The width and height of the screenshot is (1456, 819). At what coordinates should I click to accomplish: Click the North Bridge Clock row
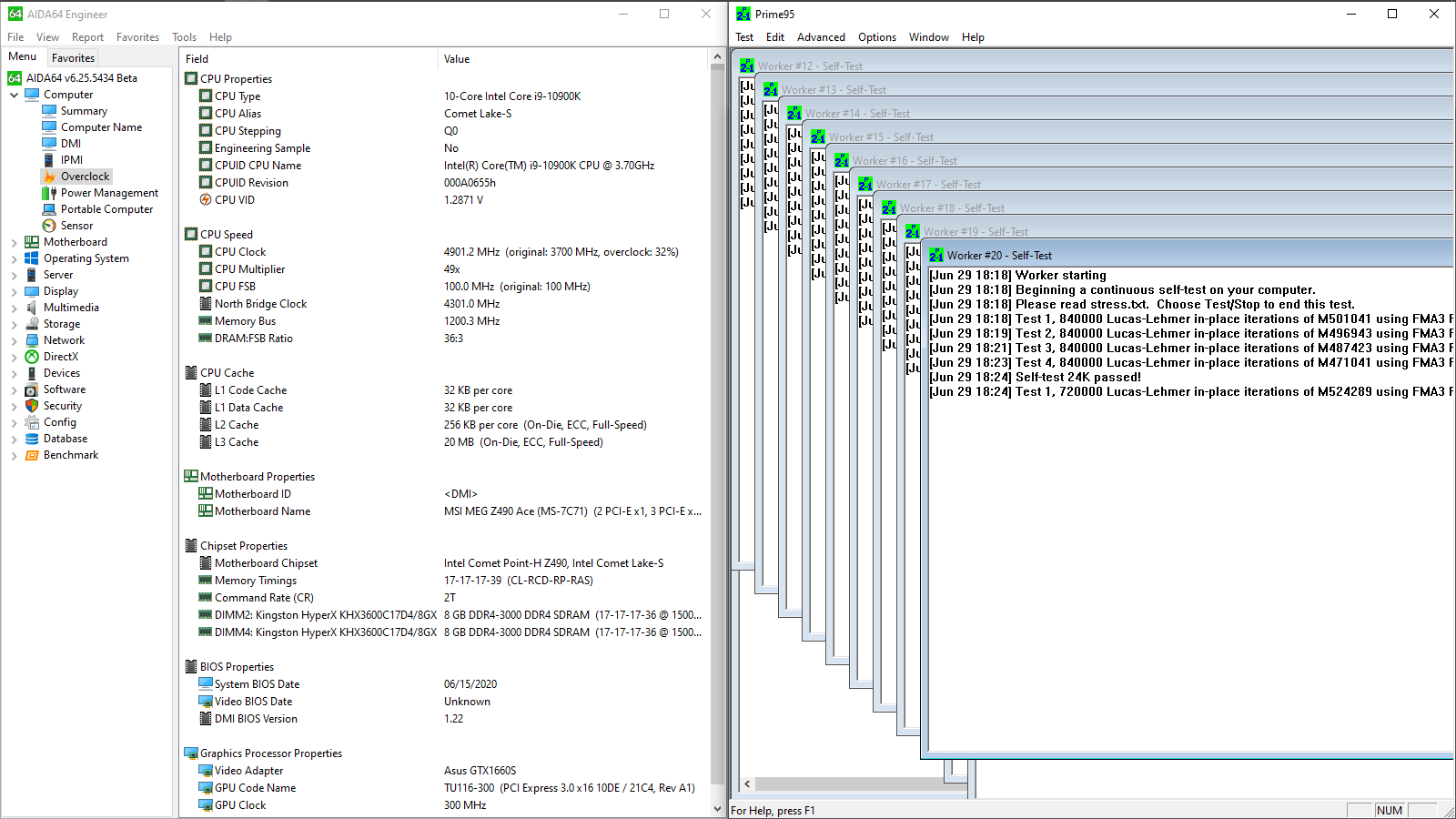444,304
